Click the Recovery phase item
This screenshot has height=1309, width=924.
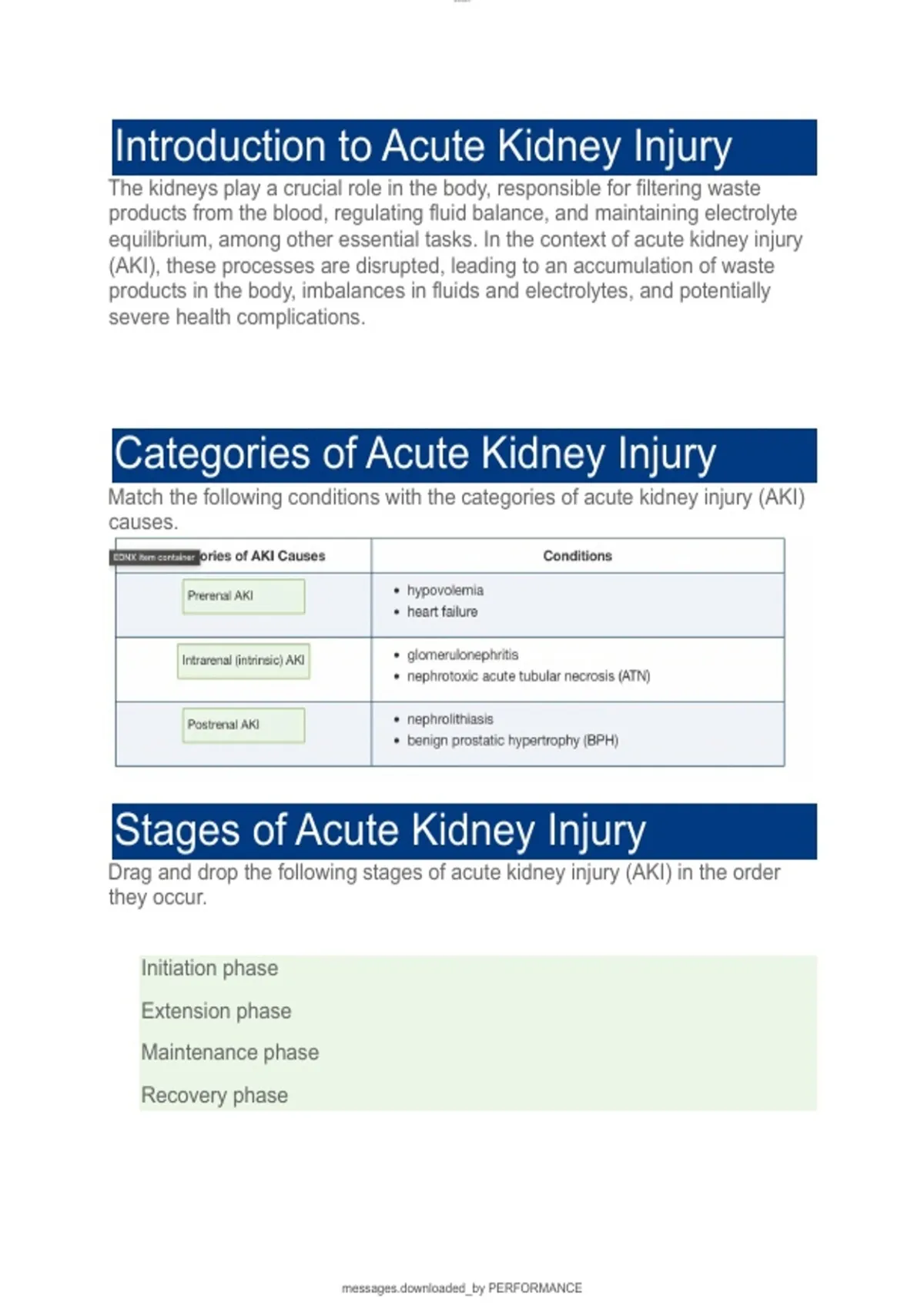pos(214,1095)
